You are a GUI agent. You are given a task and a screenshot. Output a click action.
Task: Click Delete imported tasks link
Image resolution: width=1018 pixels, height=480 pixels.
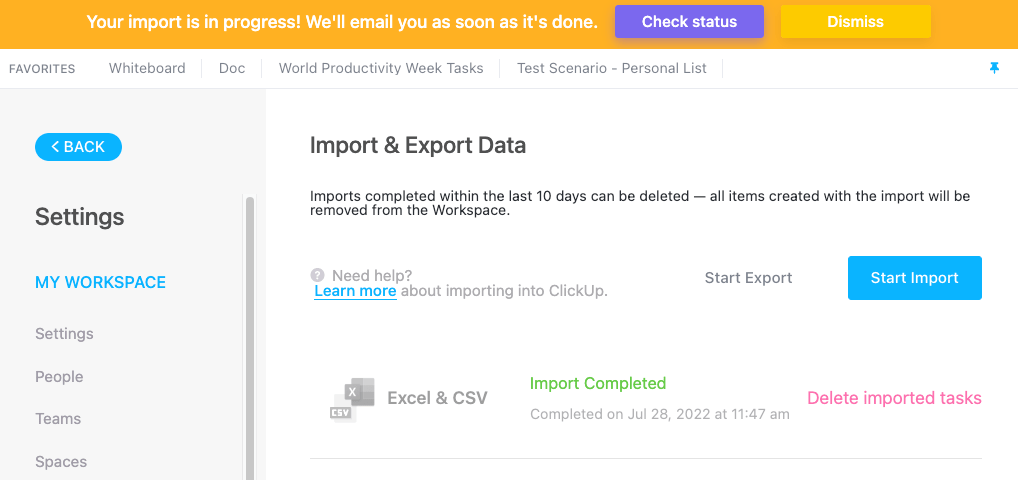894,398
